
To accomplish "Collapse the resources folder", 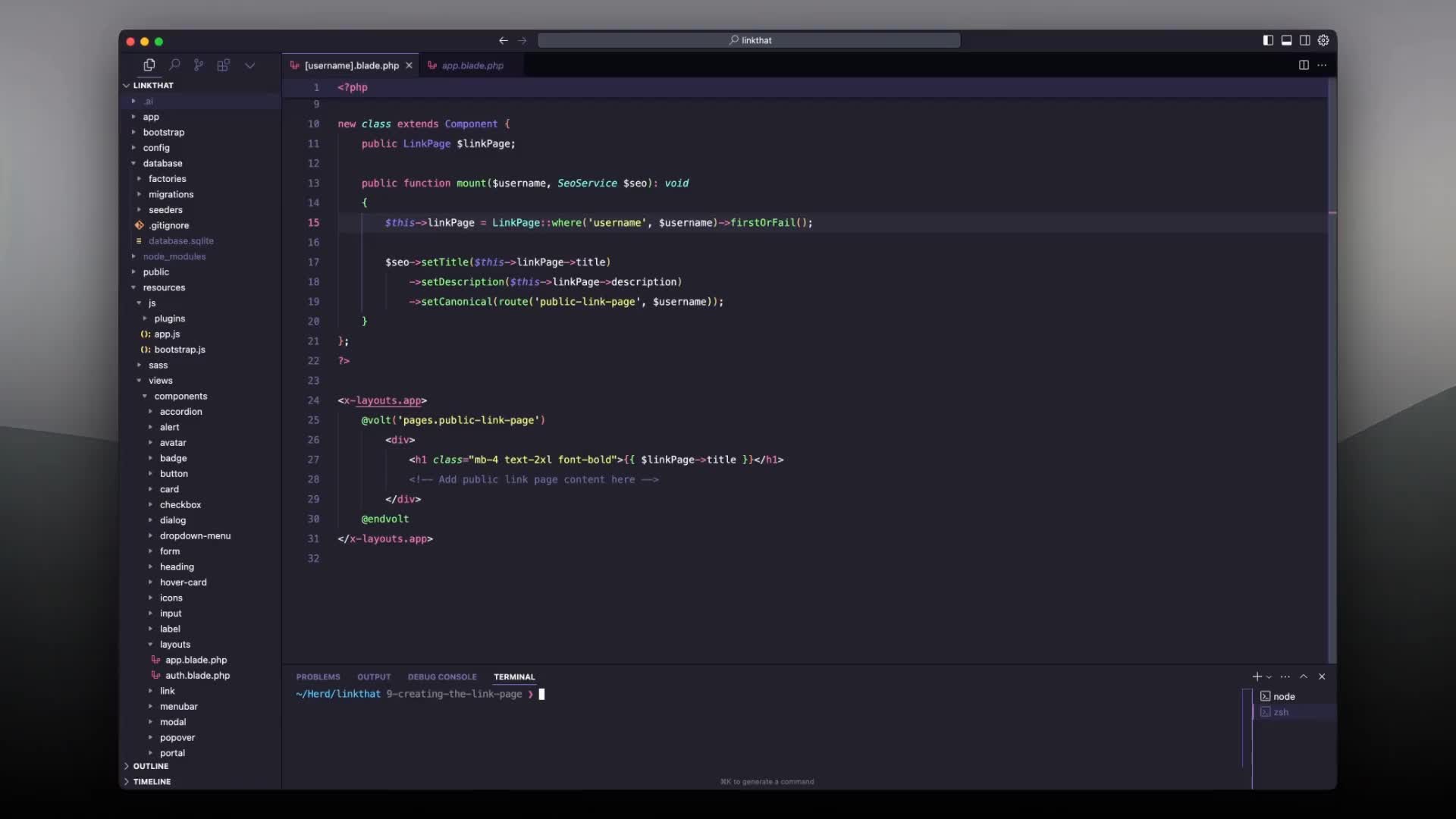I will click(200, 287).
